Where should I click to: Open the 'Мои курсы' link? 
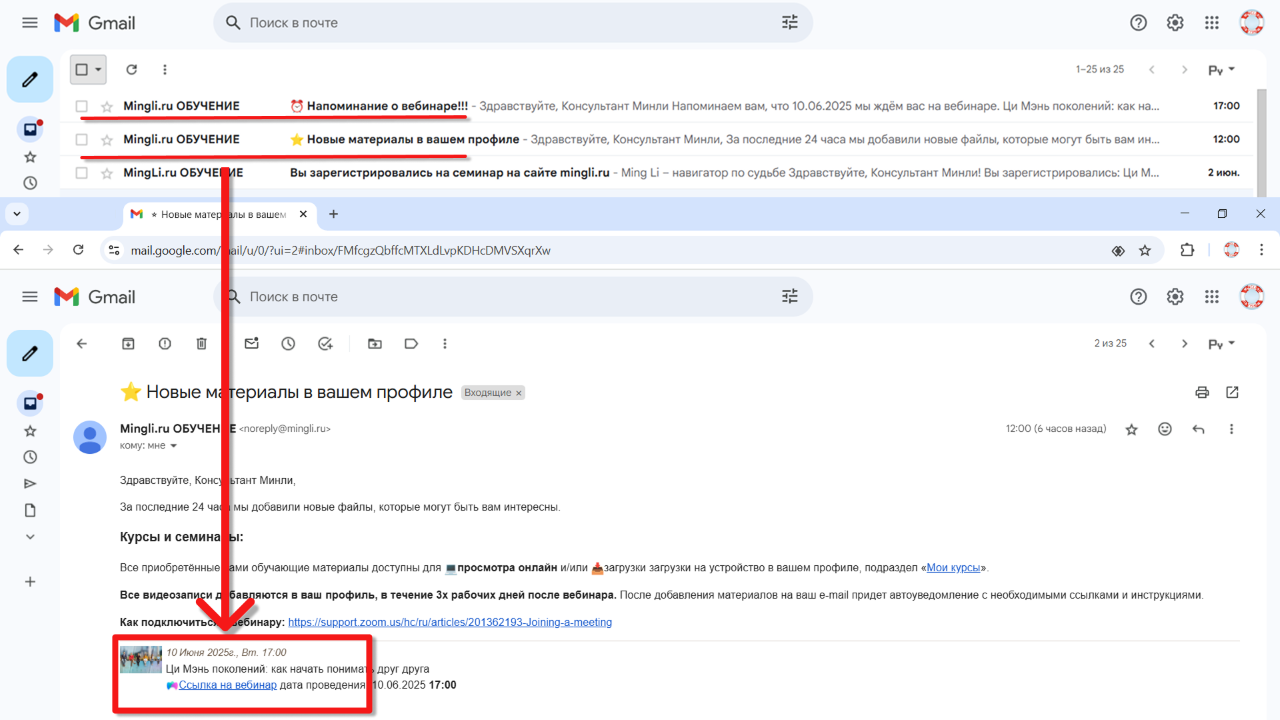pyautogui.click(x=953, y=568)
